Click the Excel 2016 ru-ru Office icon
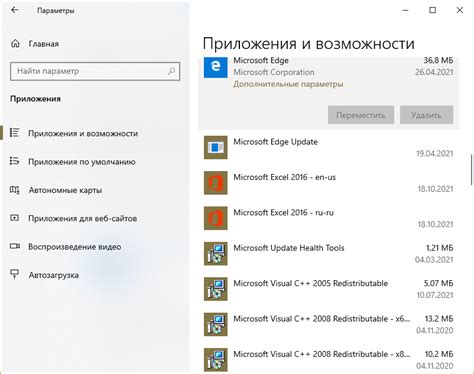The height and width of the screenshot is (374, 474). [216, 218]
